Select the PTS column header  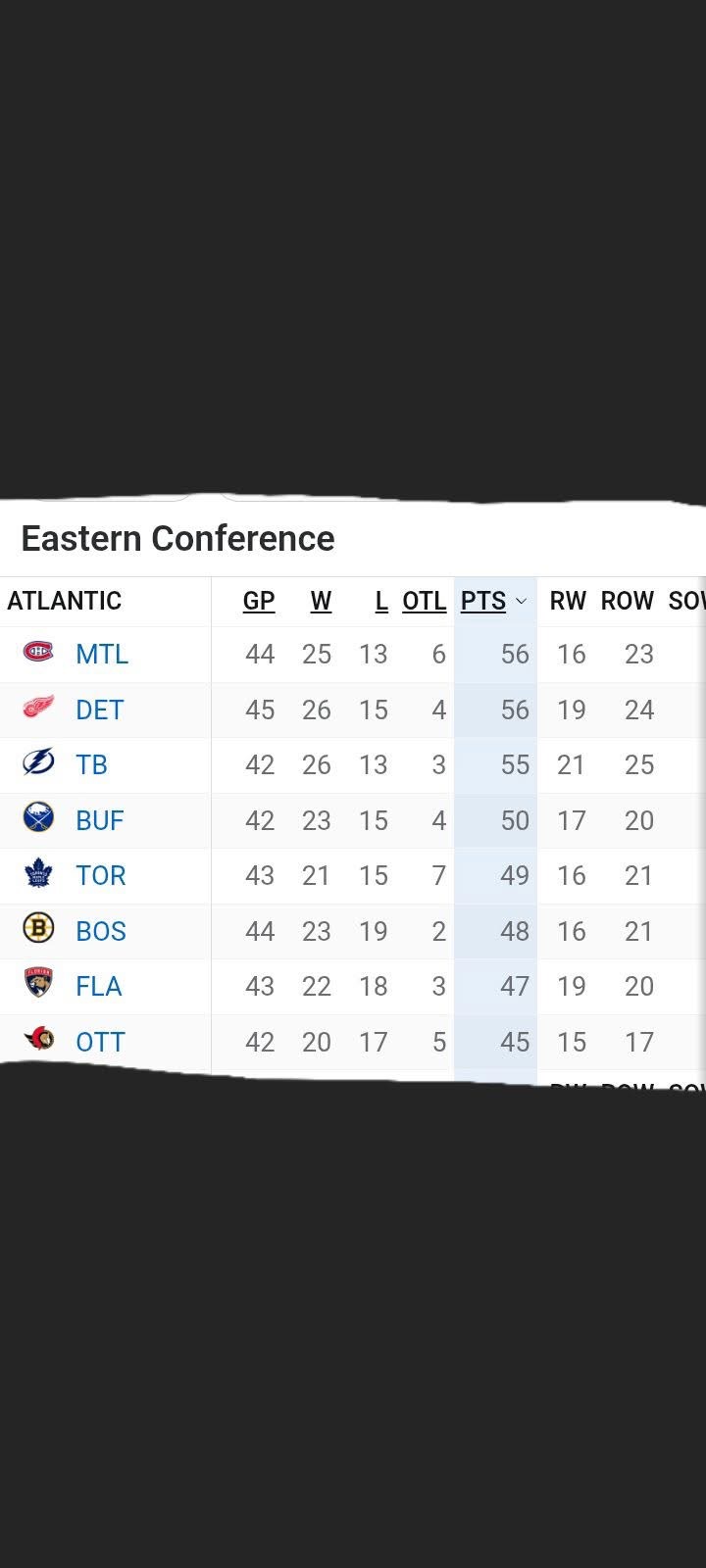coord(483,601)
